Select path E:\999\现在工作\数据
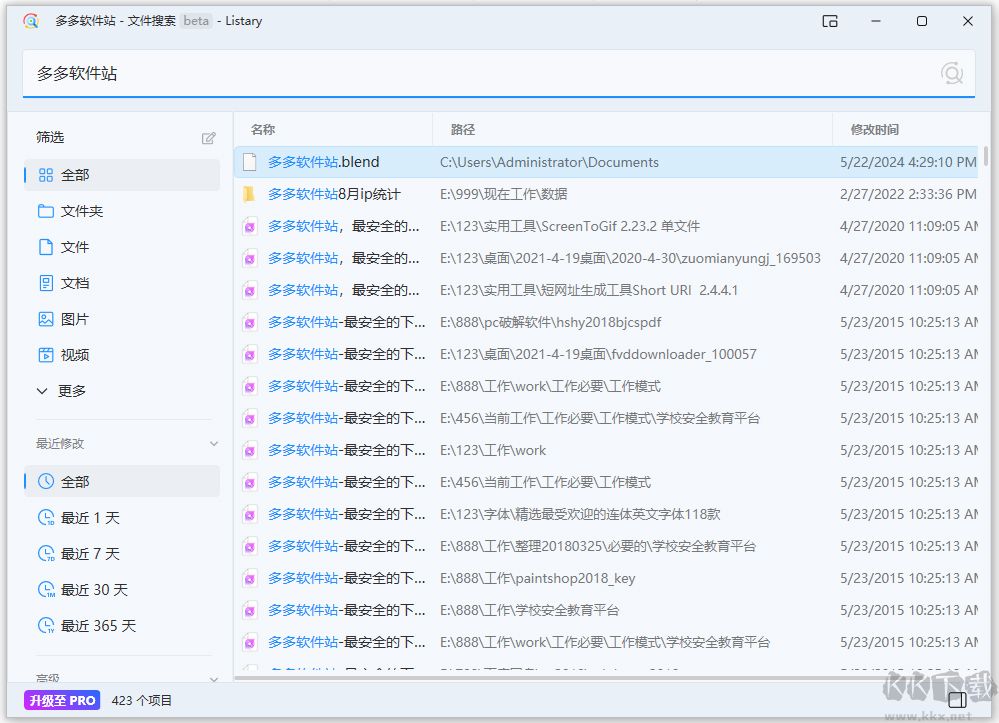 [x=503, y=194]
